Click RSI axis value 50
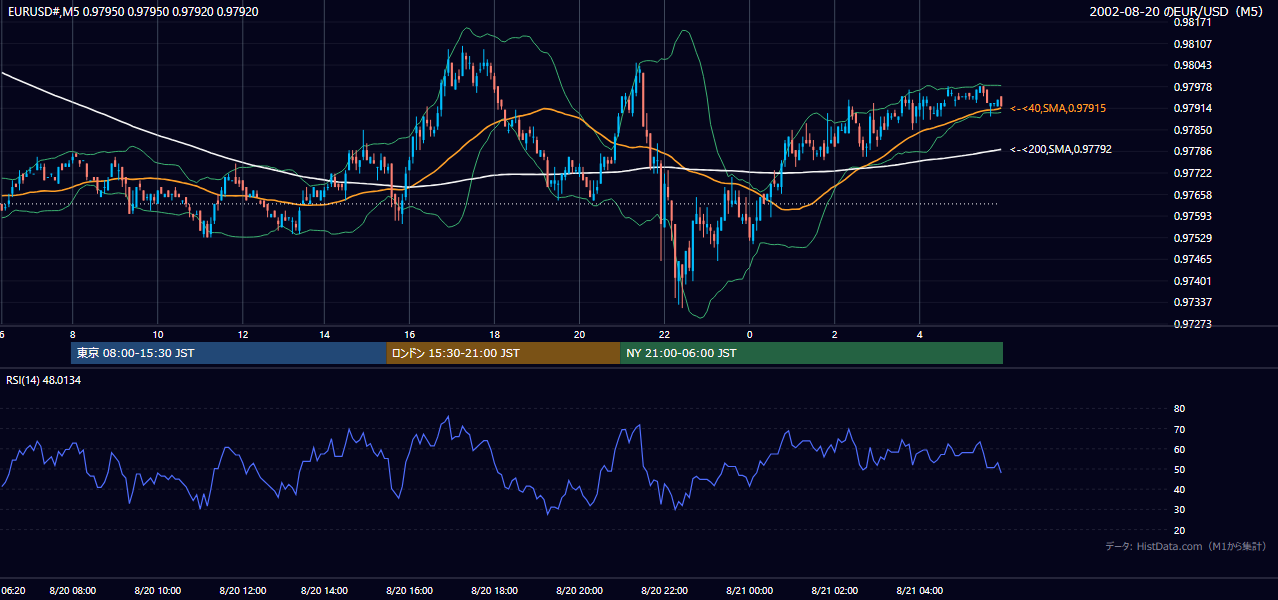Screen dimensions: 1278x600 click(1179, 469)
